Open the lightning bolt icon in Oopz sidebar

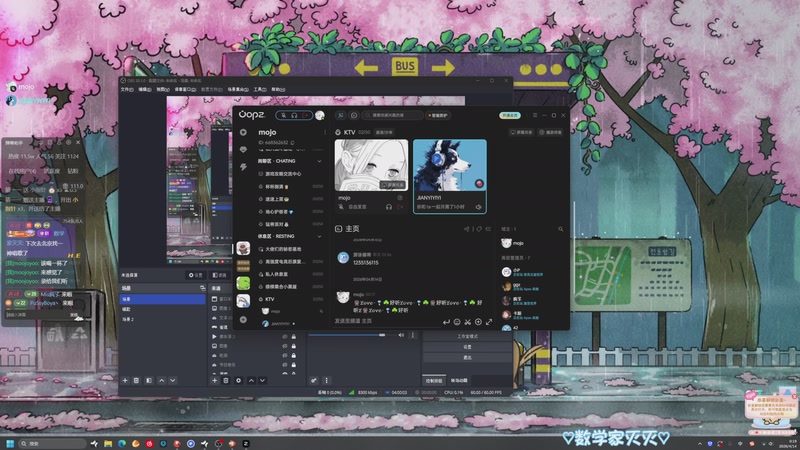tap(243, 167)
